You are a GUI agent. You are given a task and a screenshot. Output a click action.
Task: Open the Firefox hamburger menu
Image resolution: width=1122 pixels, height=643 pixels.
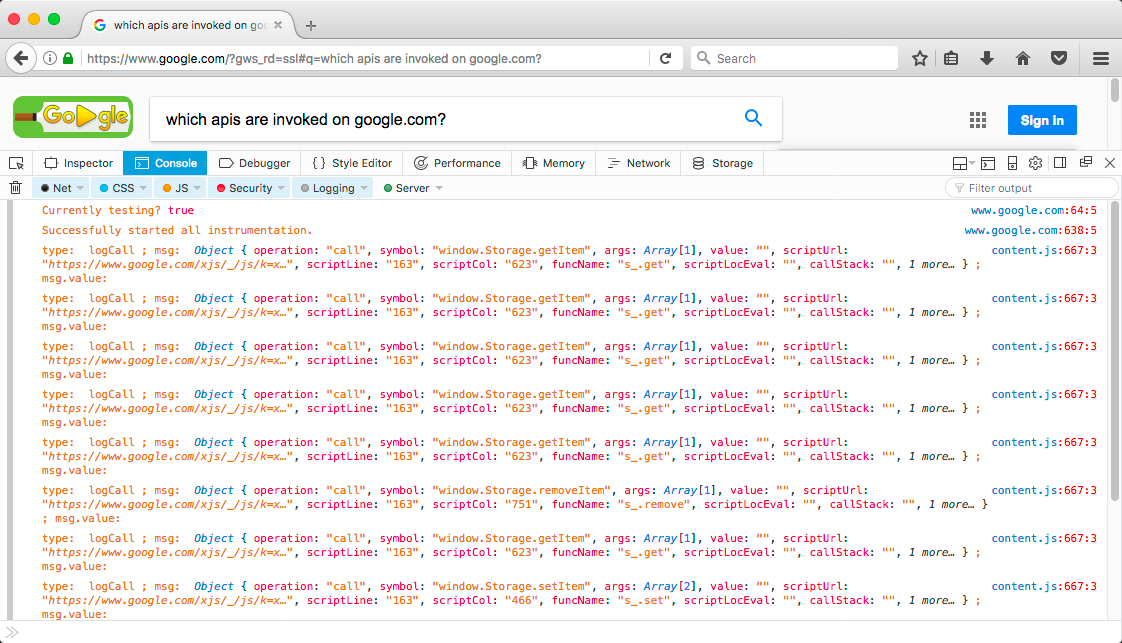coord(1101,59)
